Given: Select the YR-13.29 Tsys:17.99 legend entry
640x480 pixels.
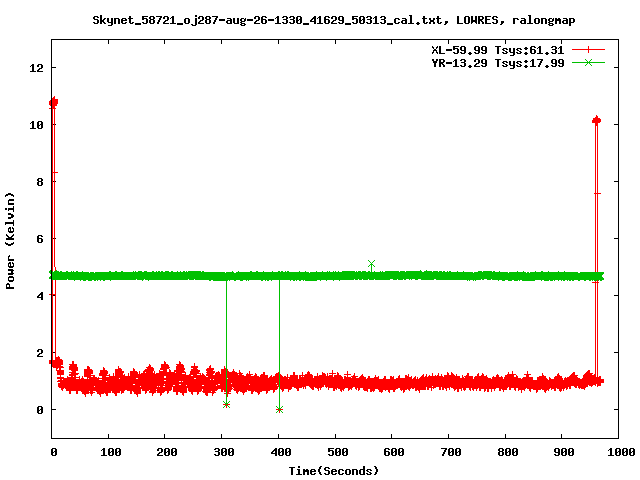Looking at the screenshot, I should (498, 63).
